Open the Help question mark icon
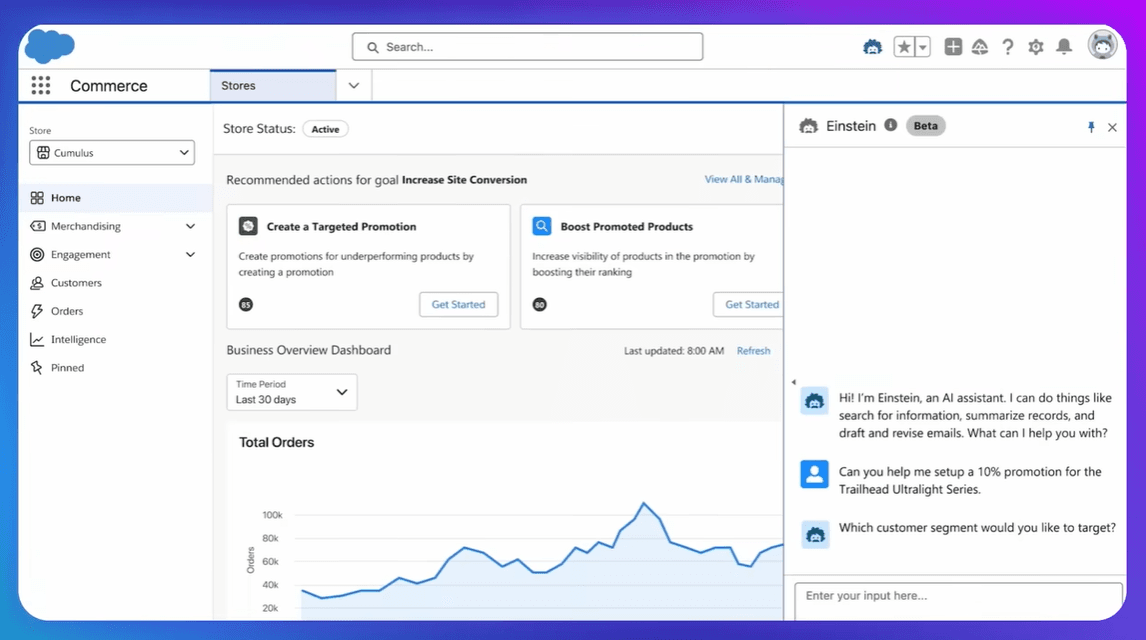The height and width of the screenshot is (640, 1146). [x=1008, y=47]
